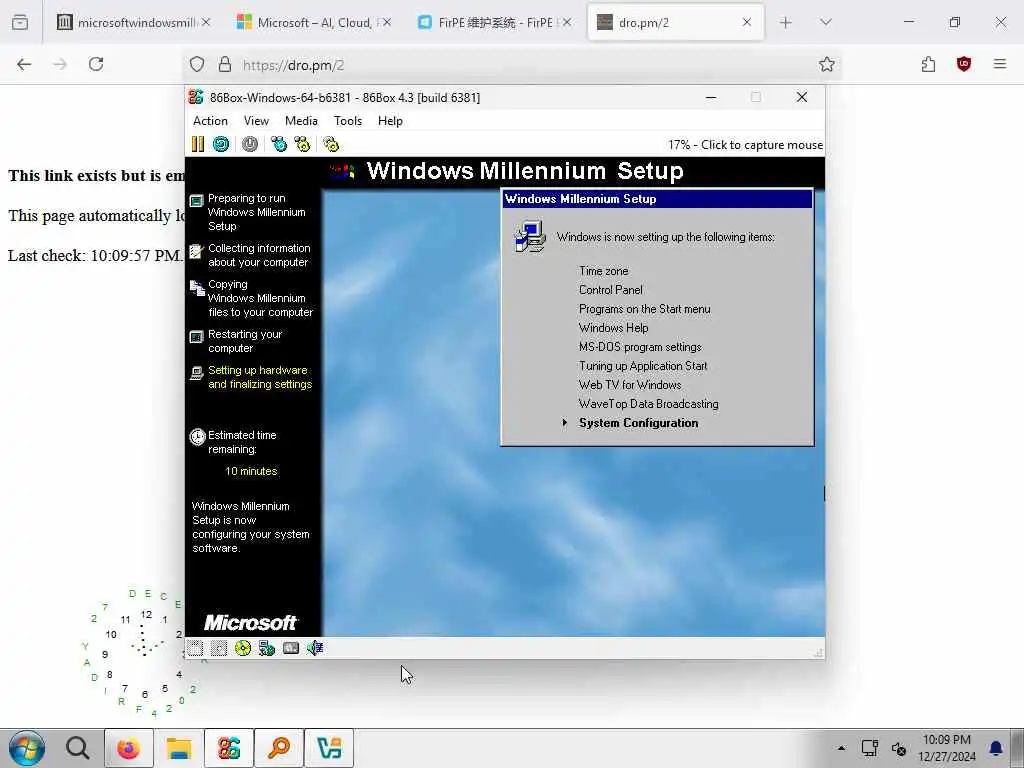Open File Explorer from the taskbar
This screenshot has height=768, width=1024.
pyautogui.click(x=178, y=748)
